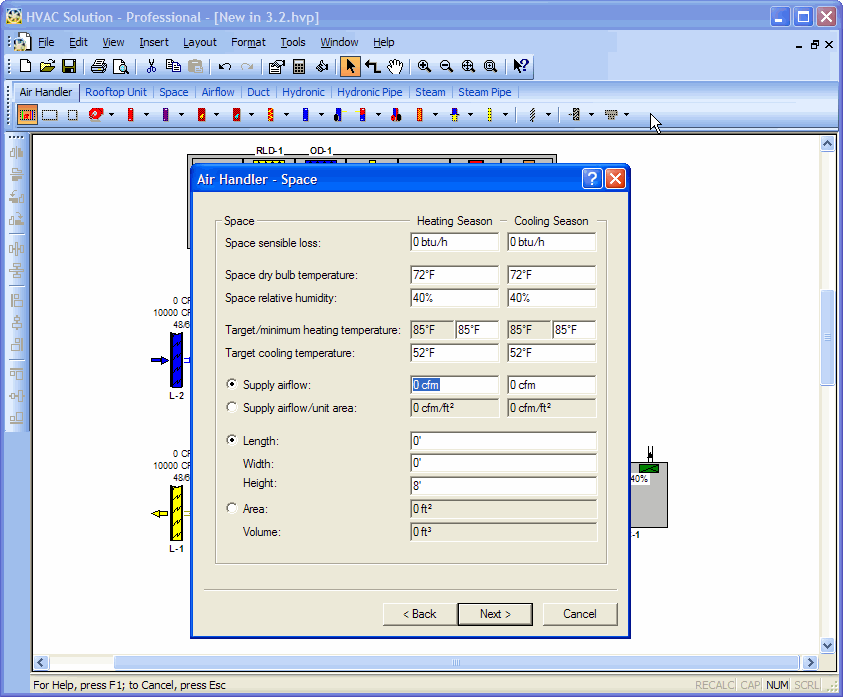This screenshot has height=697, width=843.
Task: Click the Cut scissors icon
Action: 151,66
